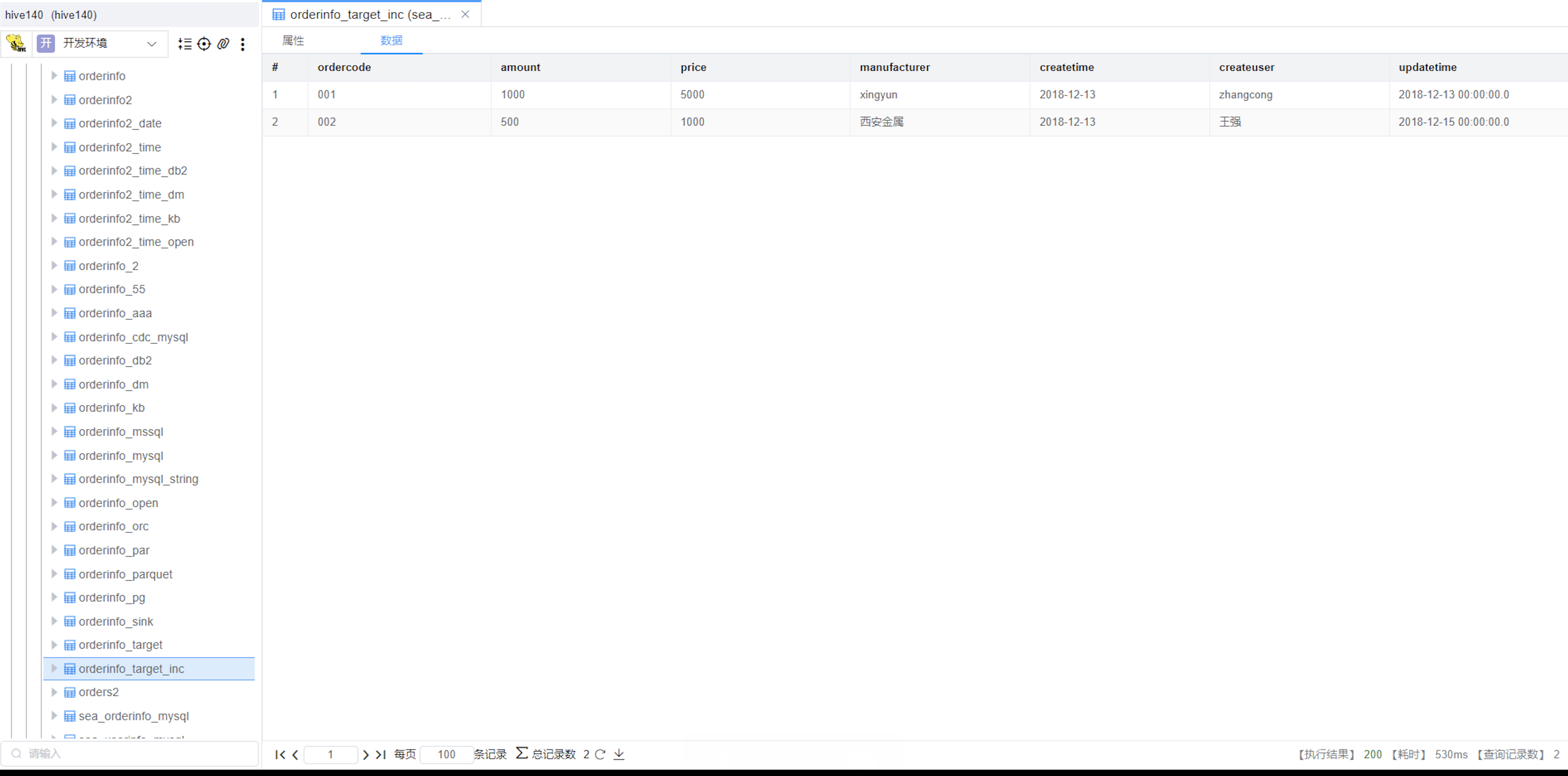Click the paperclip link icon
Viewport: 1568px width, 776px height.
(223, 44)
